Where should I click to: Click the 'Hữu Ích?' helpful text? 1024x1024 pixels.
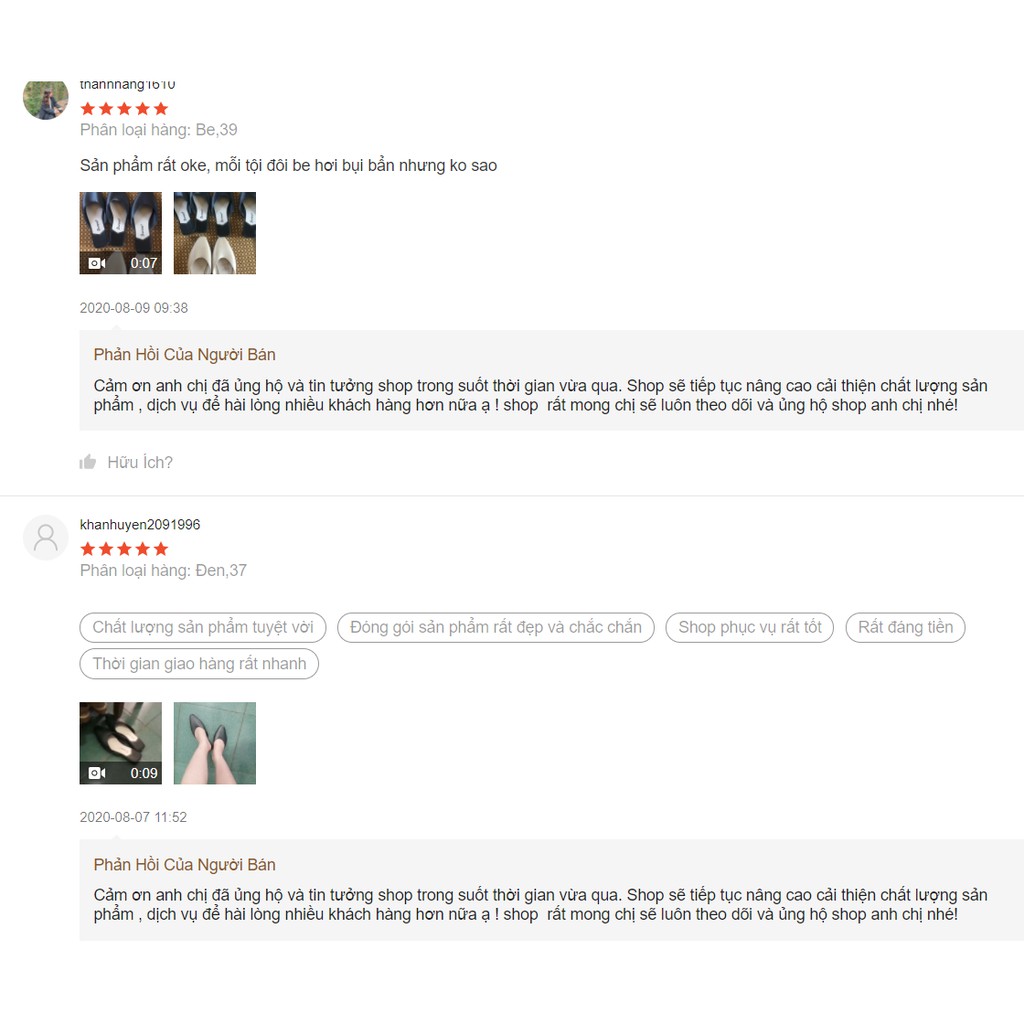pyautogui.click(x=140, y=462)
